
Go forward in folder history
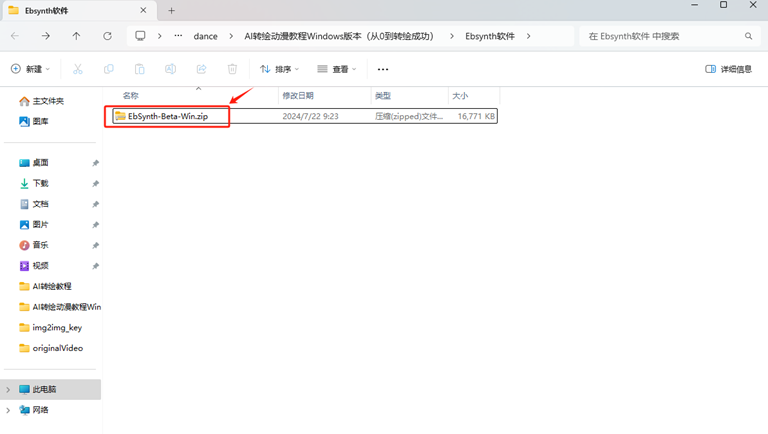[x=46, y=36]
